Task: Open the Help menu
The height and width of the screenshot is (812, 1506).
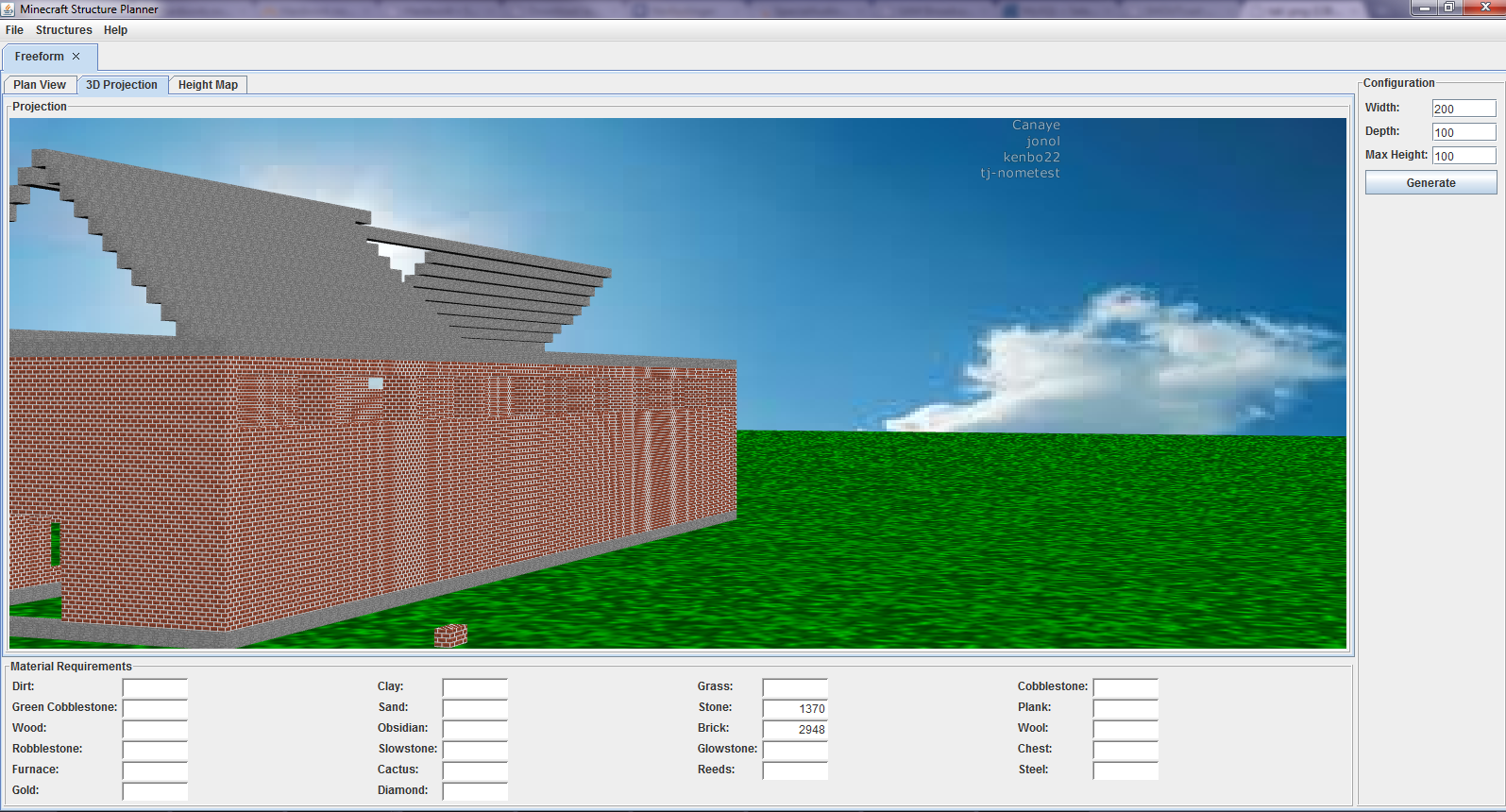Action: [x=115, y=30]
